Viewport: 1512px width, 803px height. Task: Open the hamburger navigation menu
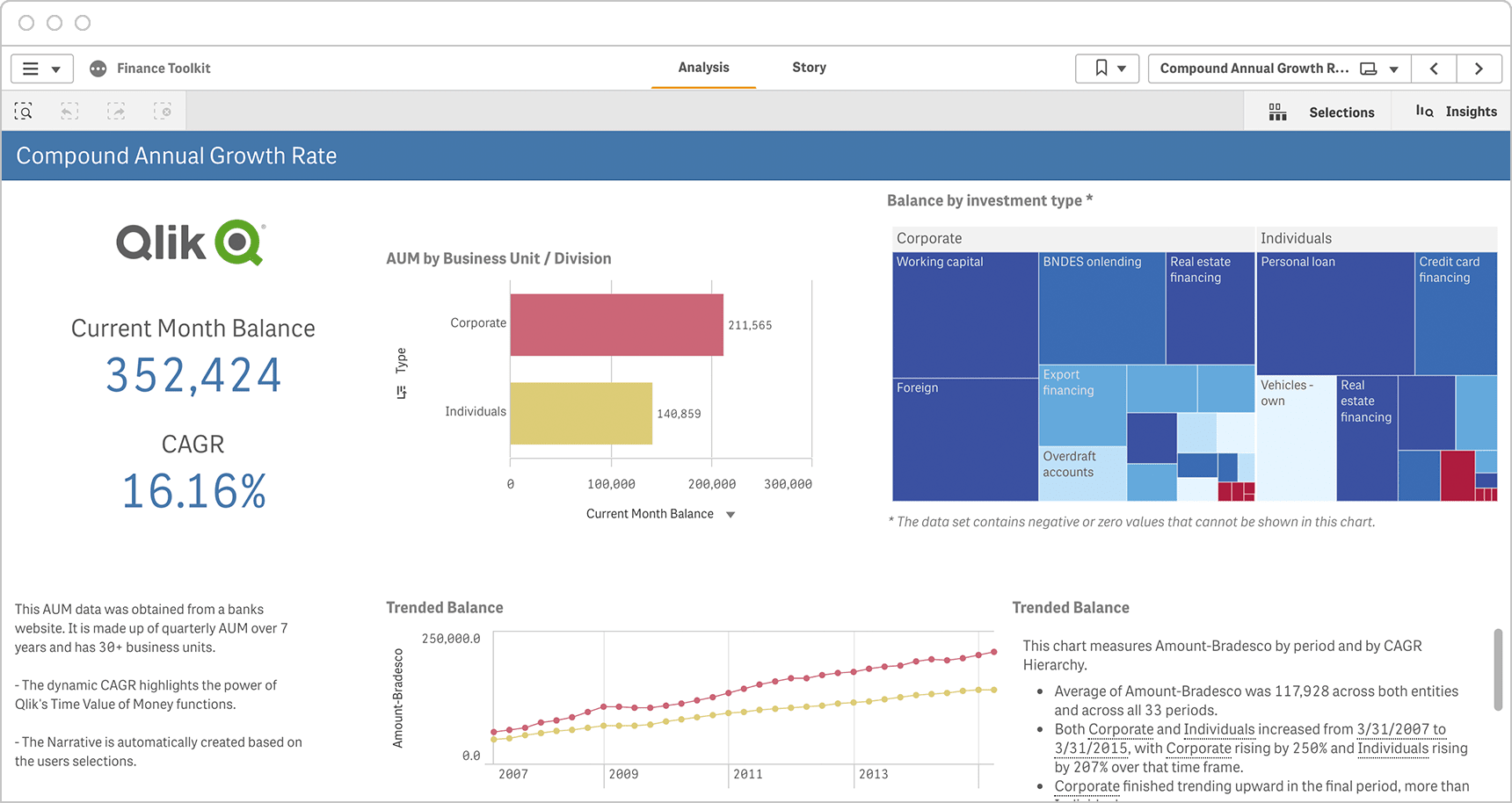click(31, 69)
